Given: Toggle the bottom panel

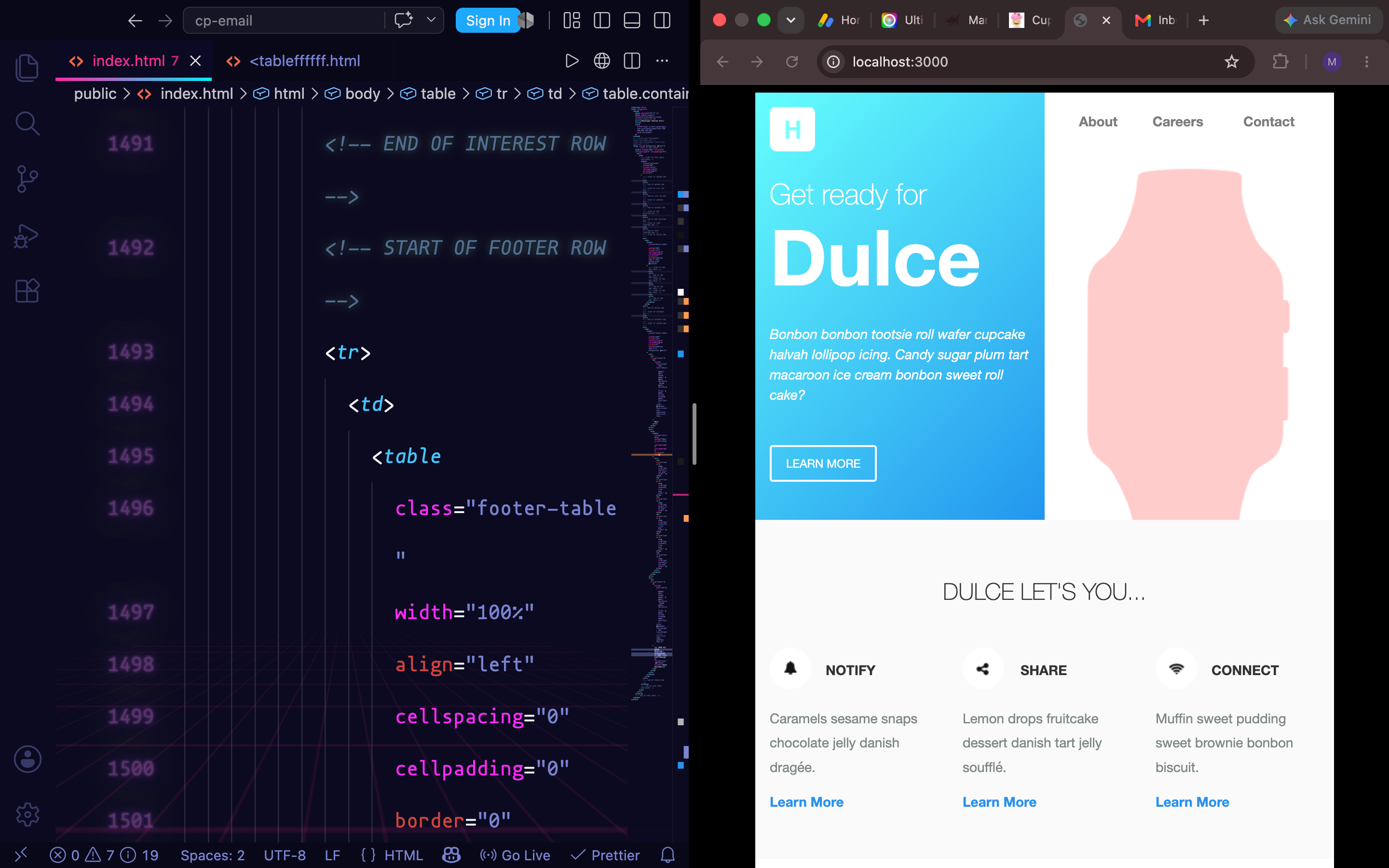Looking at the screenshot, I should pos(632,21).
